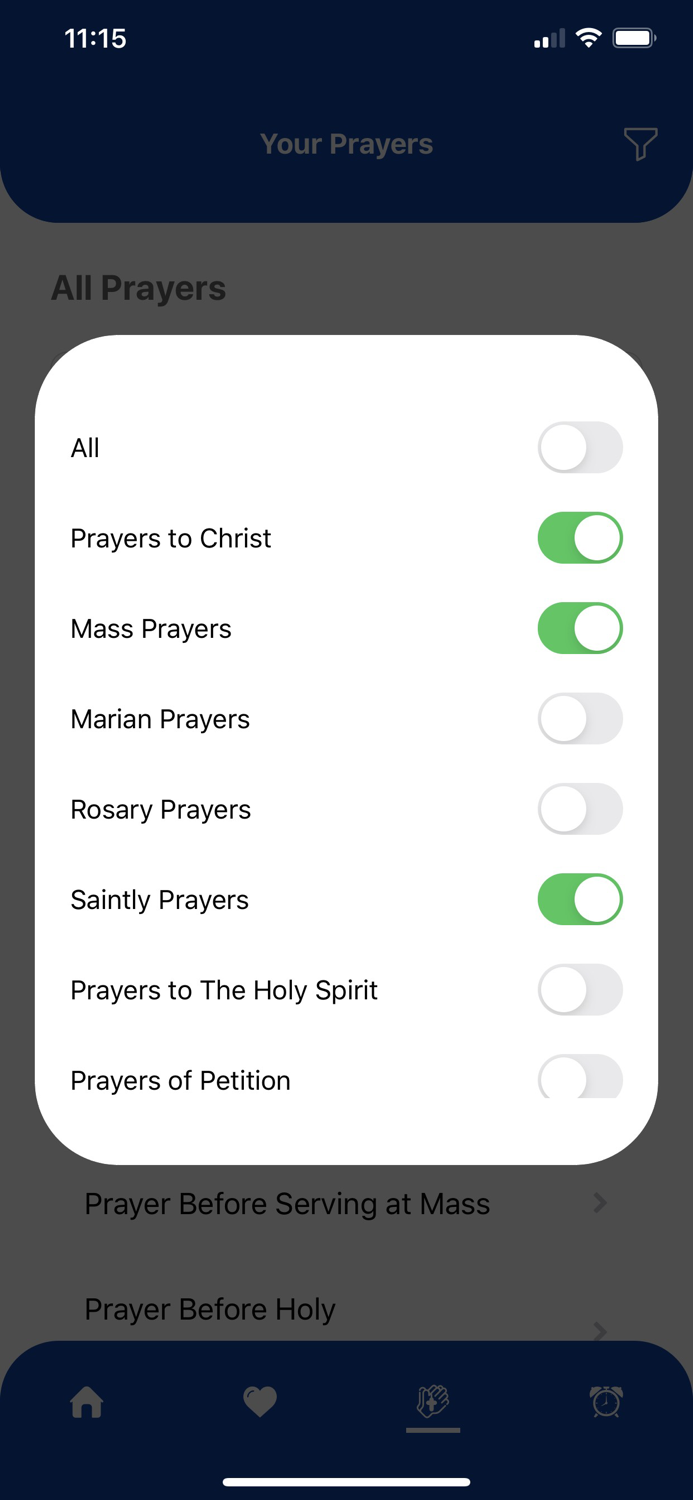Tap the home indicator bar
This screenshot has height=1500, width=693.
point(346,1482)
